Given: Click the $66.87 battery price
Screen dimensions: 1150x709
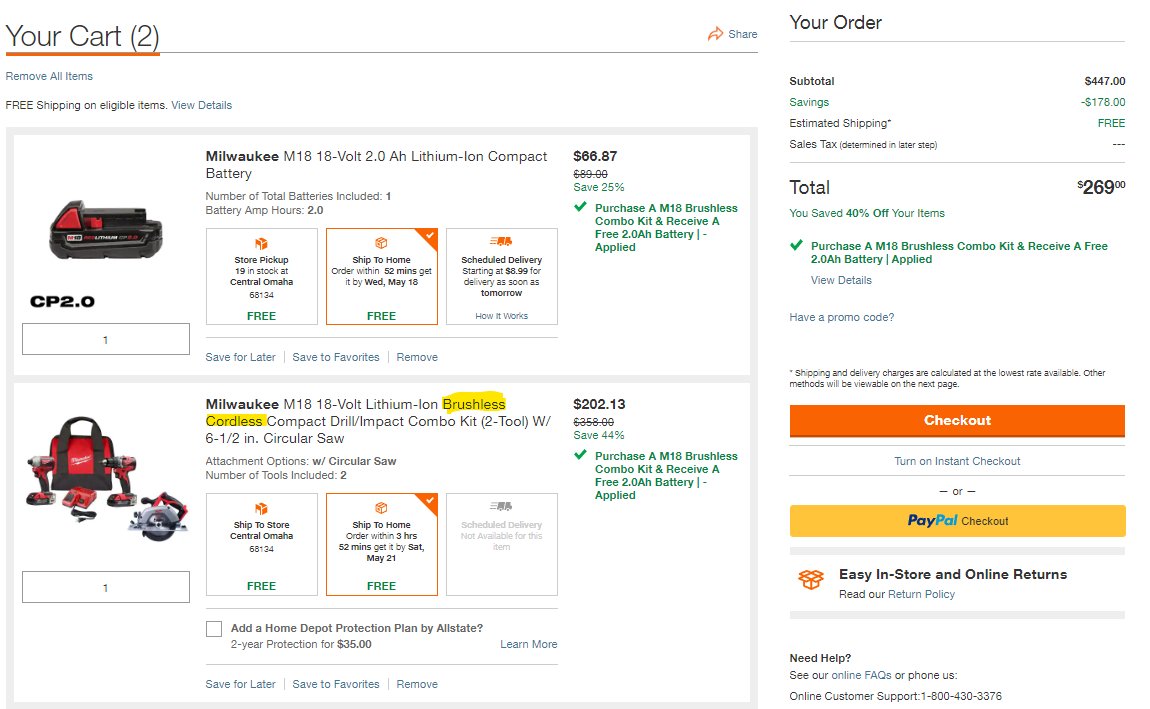Looking at the screenshot, I should click(595, 156).
